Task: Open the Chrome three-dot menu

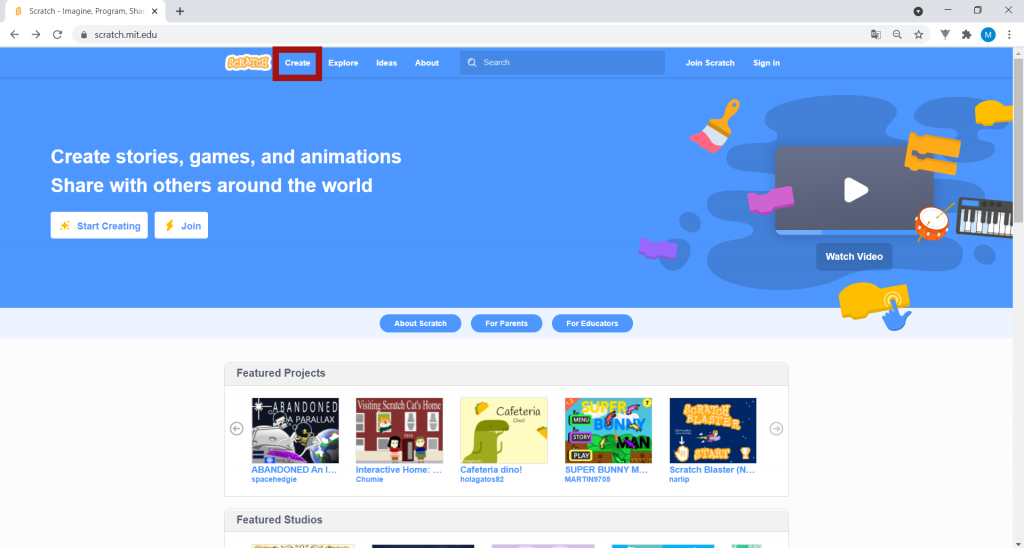Action: (1009, 35)
